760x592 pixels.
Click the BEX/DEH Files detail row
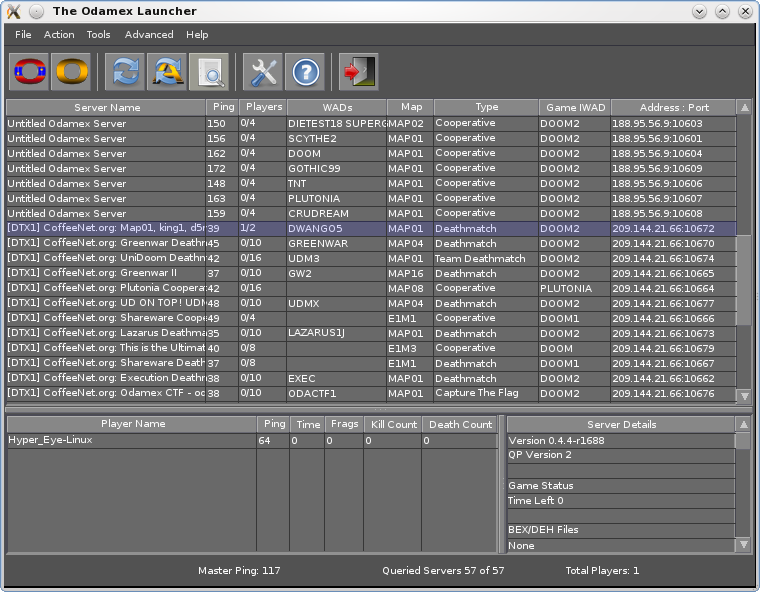pyautogui.click(x=621, y=530)
